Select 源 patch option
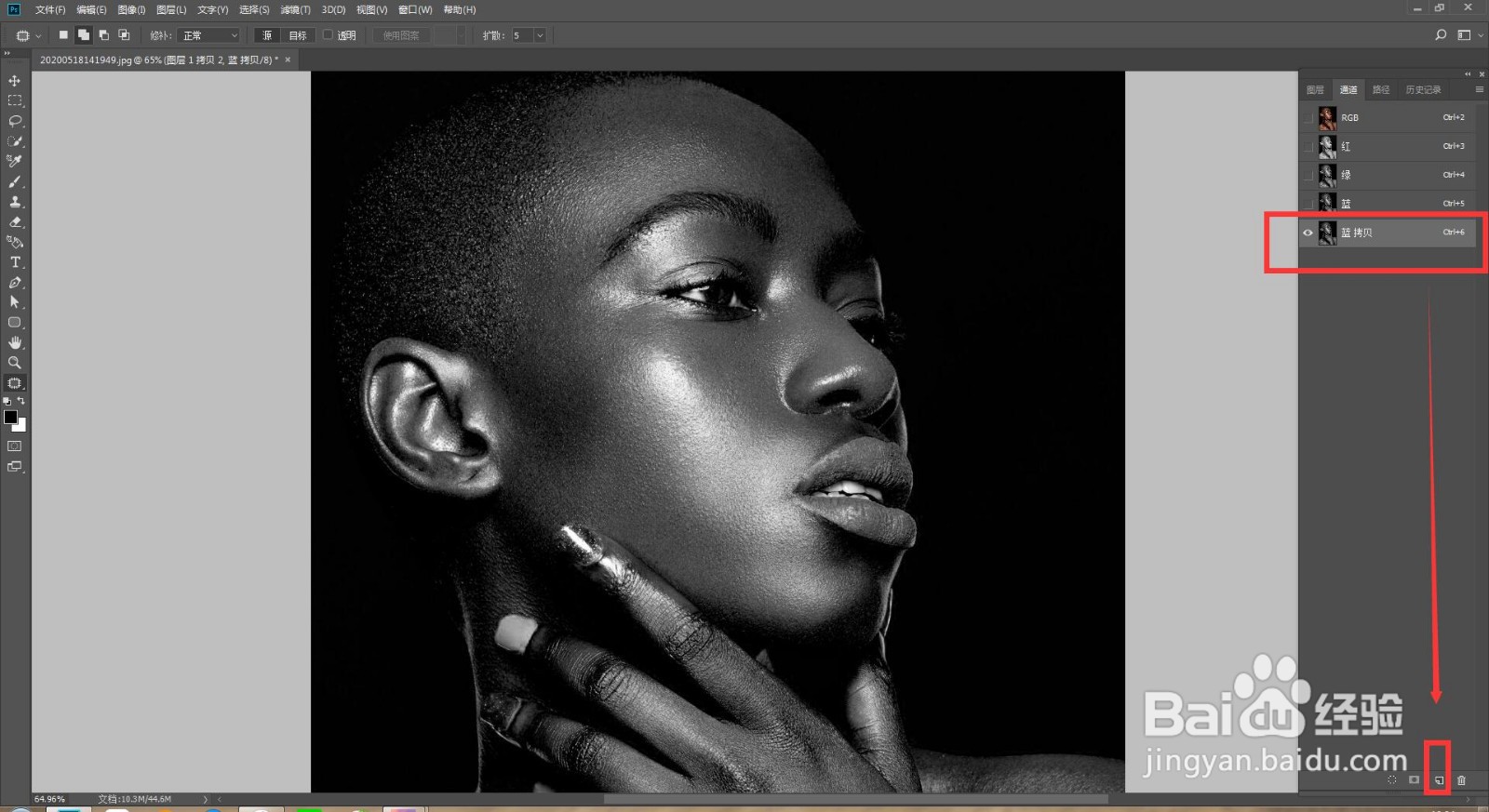1489x812 pixels. tap(267, 35)
